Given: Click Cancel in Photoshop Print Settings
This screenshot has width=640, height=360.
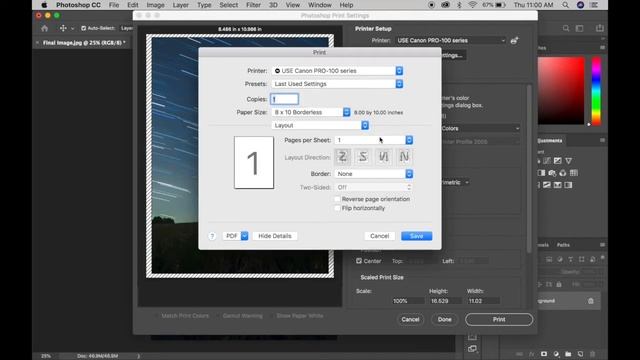Looking at the screenshot, I should (410, 320).
